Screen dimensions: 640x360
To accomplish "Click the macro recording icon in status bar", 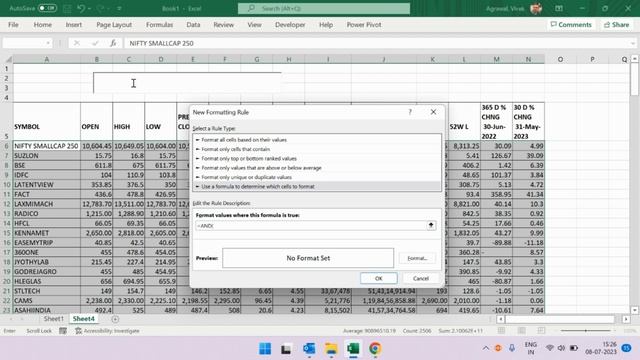I will tap(63, 331).
